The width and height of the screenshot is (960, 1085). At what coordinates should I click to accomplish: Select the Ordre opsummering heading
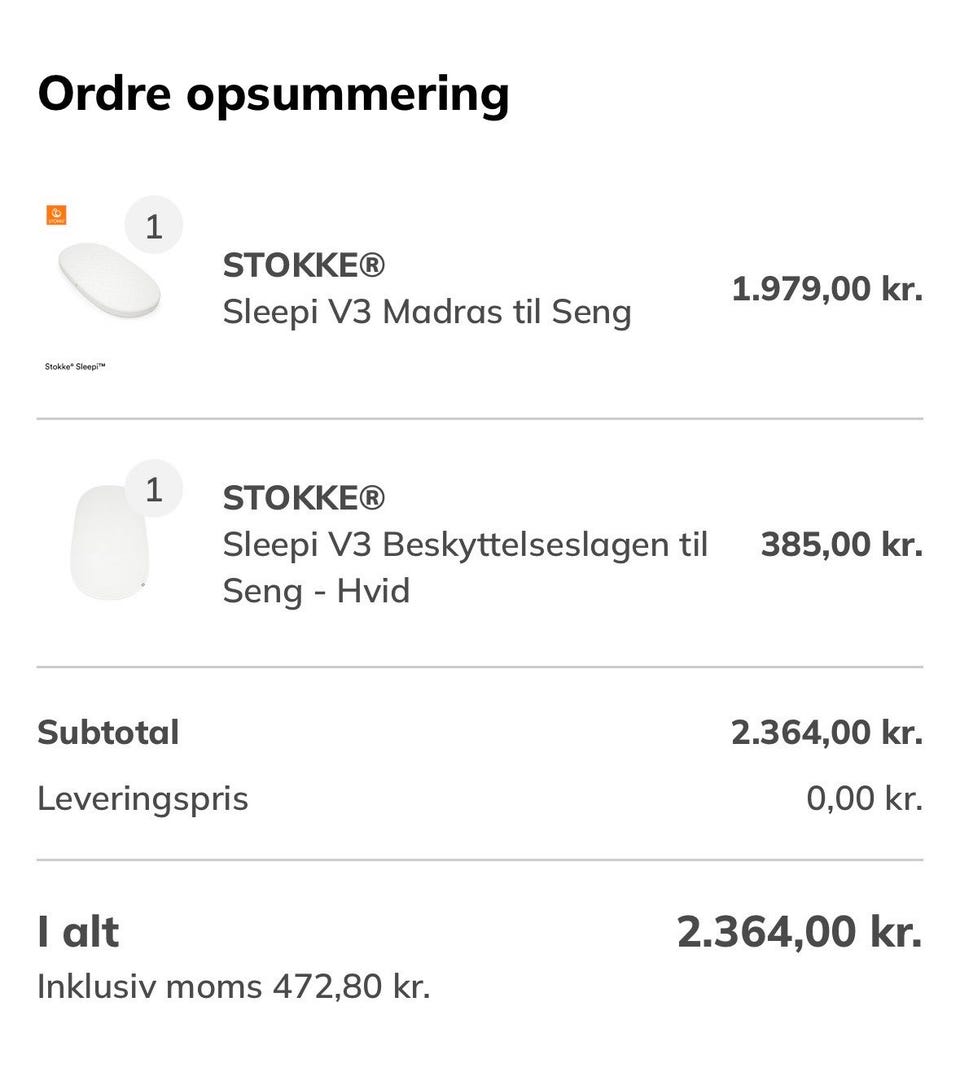(273, 94)
